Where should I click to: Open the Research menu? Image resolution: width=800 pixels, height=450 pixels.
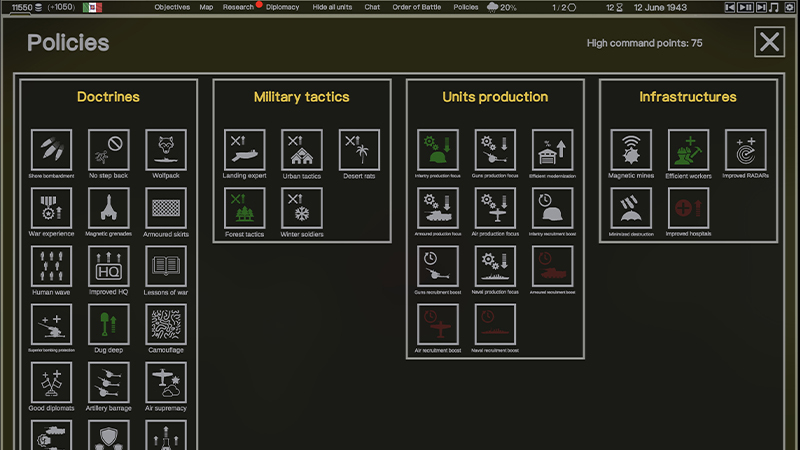pyautogui.click(x=238, y=7)
